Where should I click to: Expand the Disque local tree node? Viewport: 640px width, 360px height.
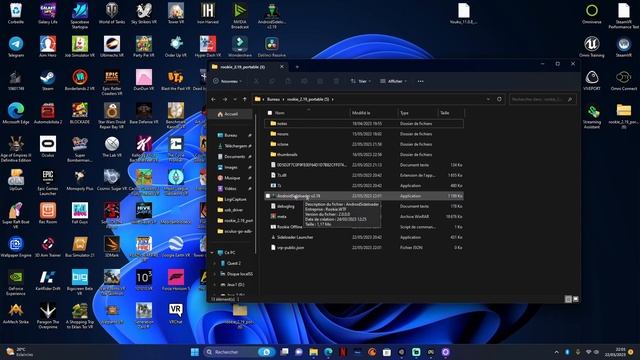(x=215, y=274)
